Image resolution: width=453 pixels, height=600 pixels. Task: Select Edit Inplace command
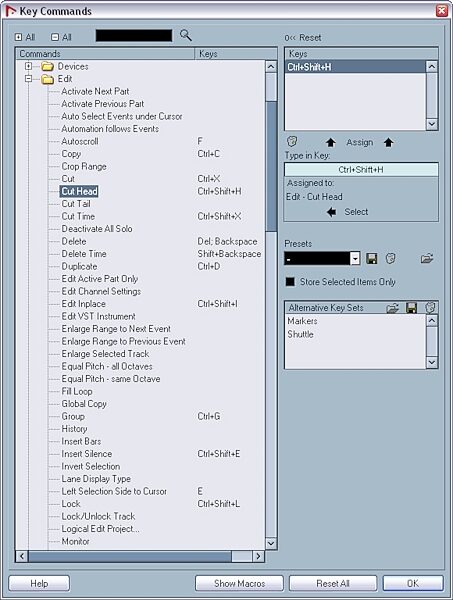(83, 304)
